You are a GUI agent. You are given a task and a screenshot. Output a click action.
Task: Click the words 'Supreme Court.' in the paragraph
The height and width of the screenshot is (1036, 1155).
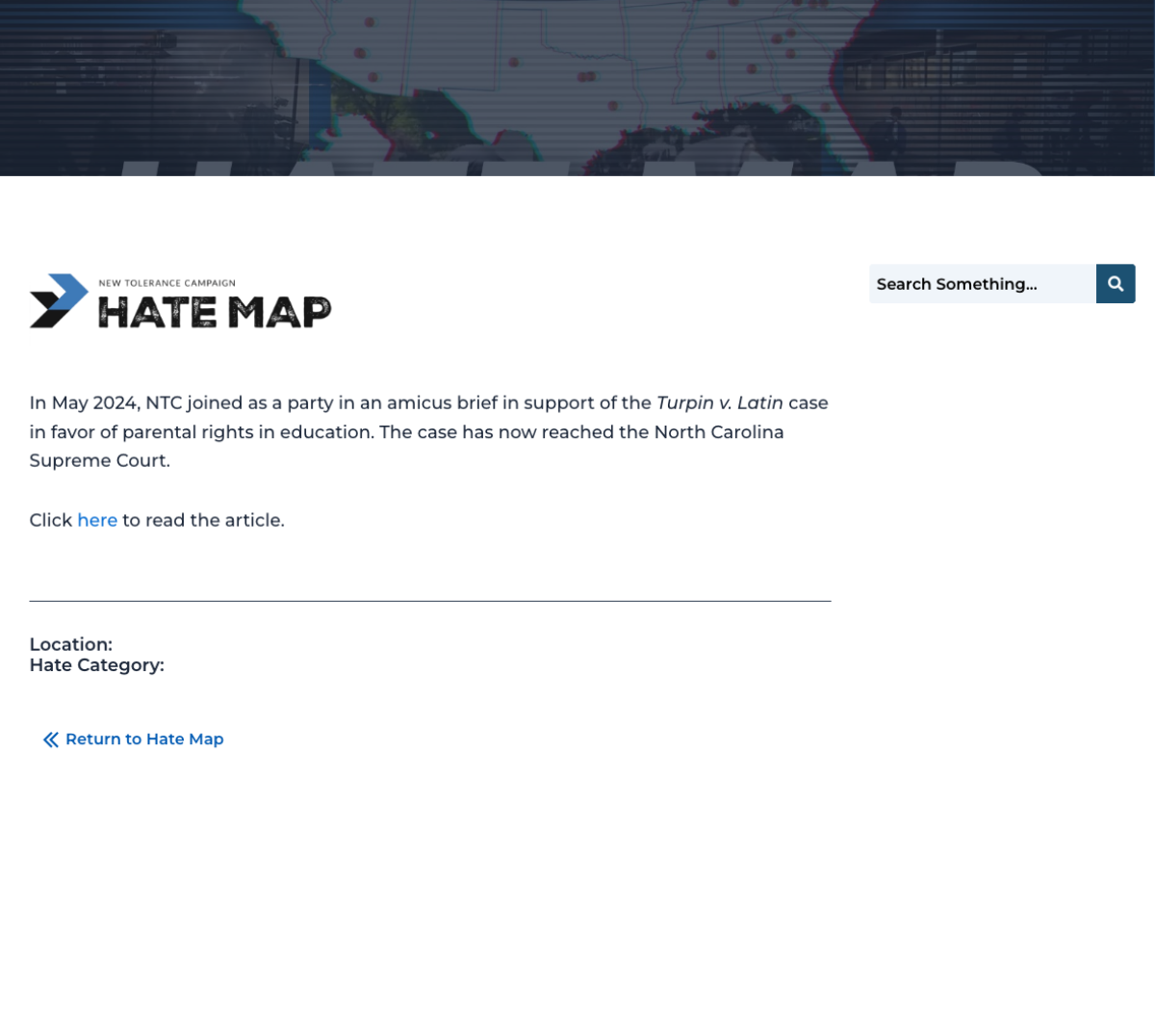100,460
